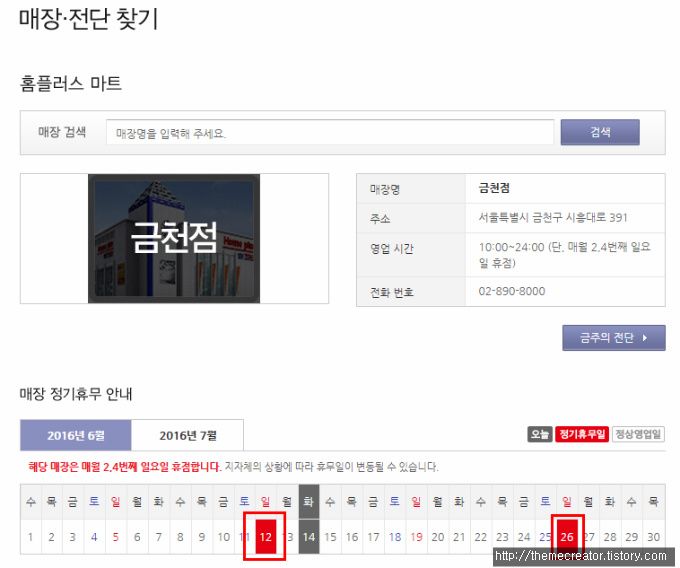
Task: Select today's date 14 in calendar
Action: (309, 537)
